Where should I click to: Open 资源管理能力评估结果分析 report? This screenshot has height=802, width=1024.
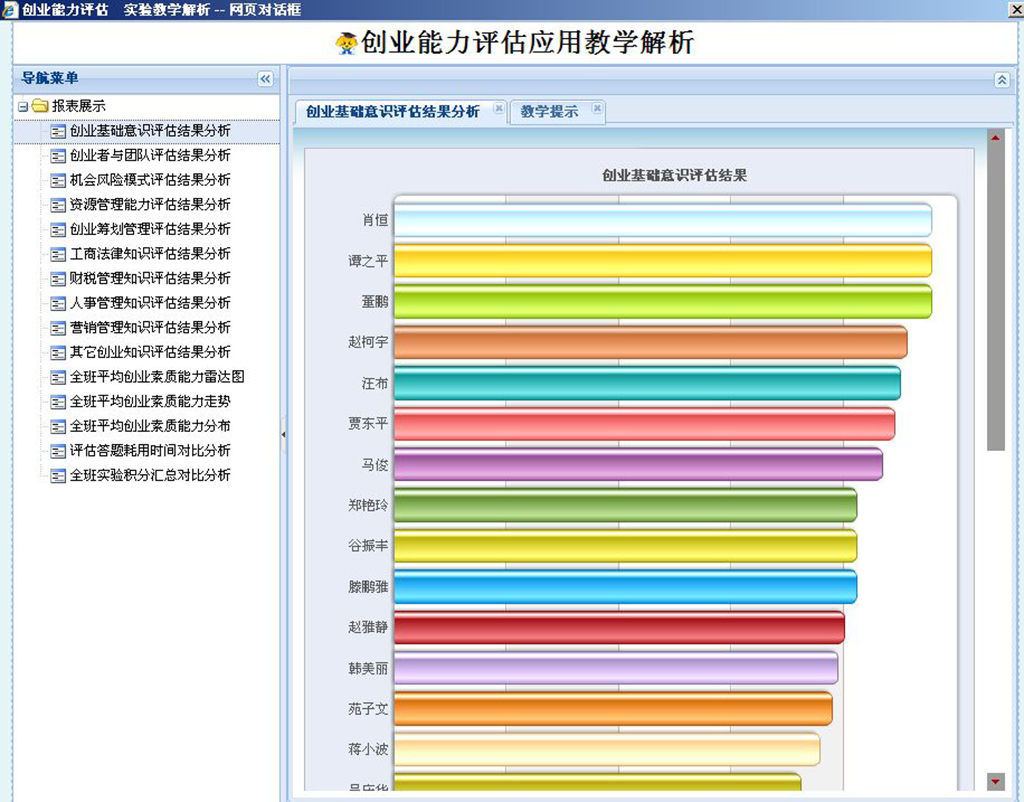coord(150,204)
